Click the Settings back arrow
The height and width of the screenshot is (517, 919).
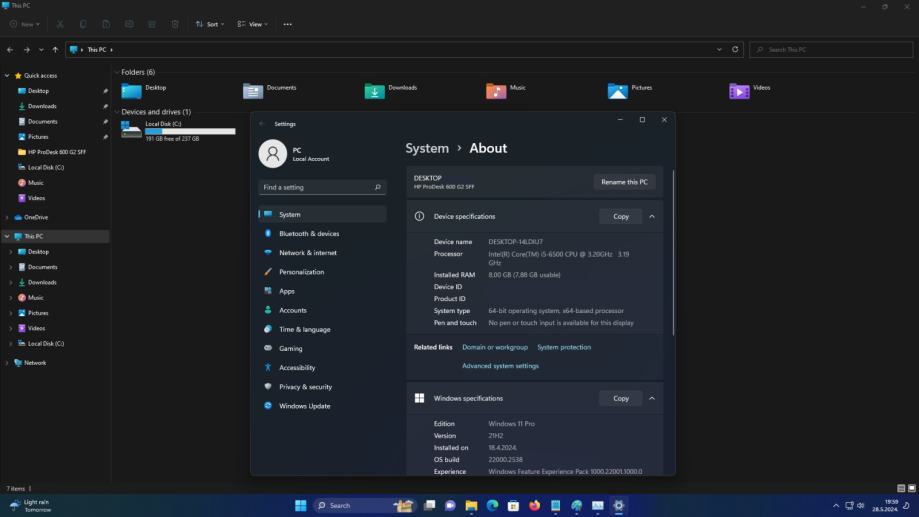pyautogui.click(x=262, y=124)
